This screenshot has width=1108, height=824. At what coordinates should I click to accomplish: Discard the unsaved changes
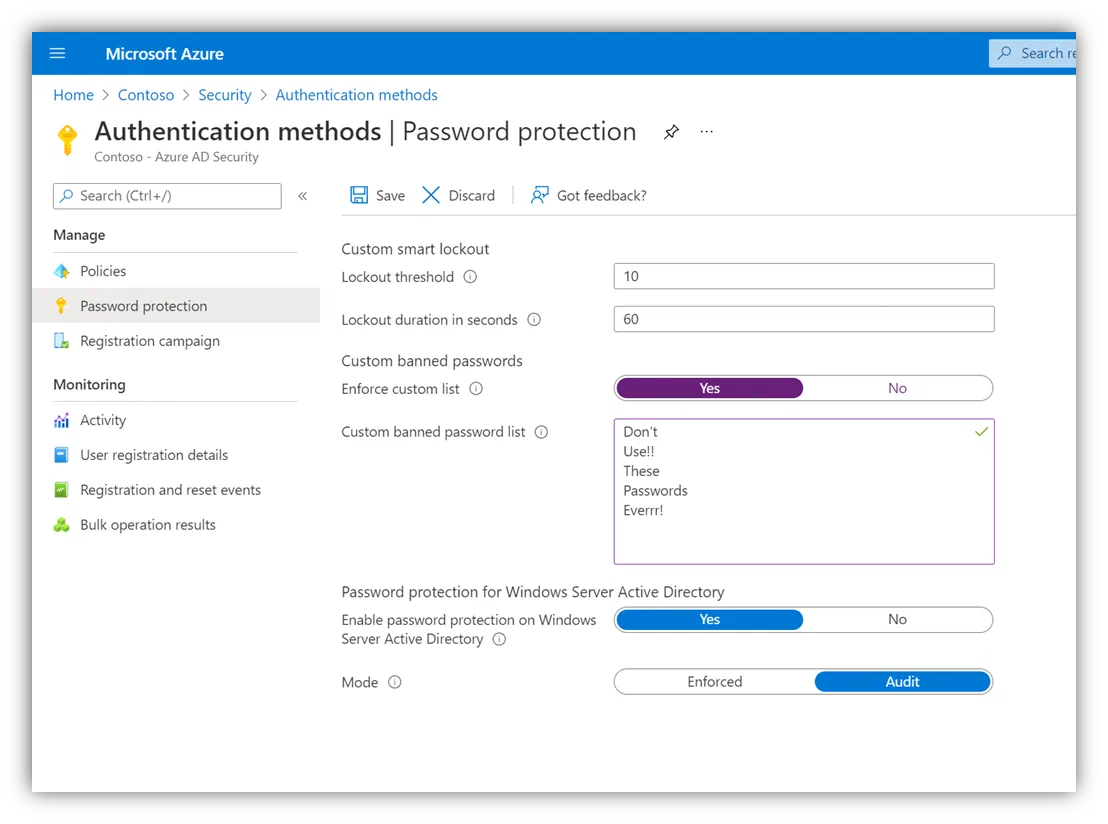tap(459, 195)
